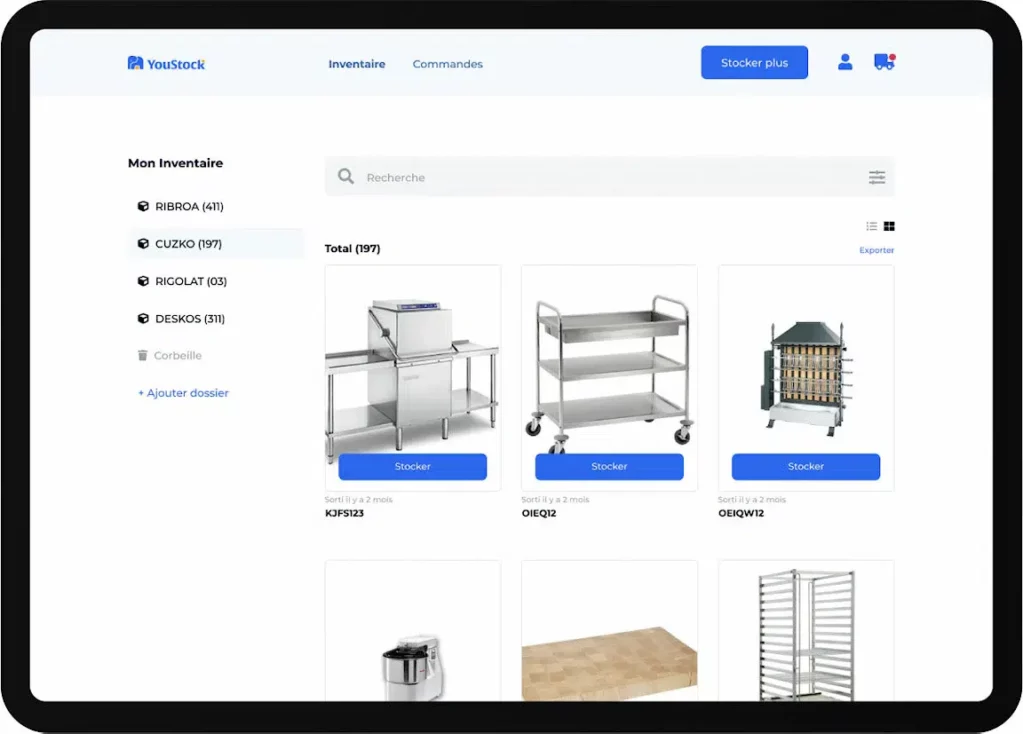Viewport: 1023px width, 734px height.
Task: Open the Corbeille trash icon
Action: pyautogui.click(x=141, y=355)
